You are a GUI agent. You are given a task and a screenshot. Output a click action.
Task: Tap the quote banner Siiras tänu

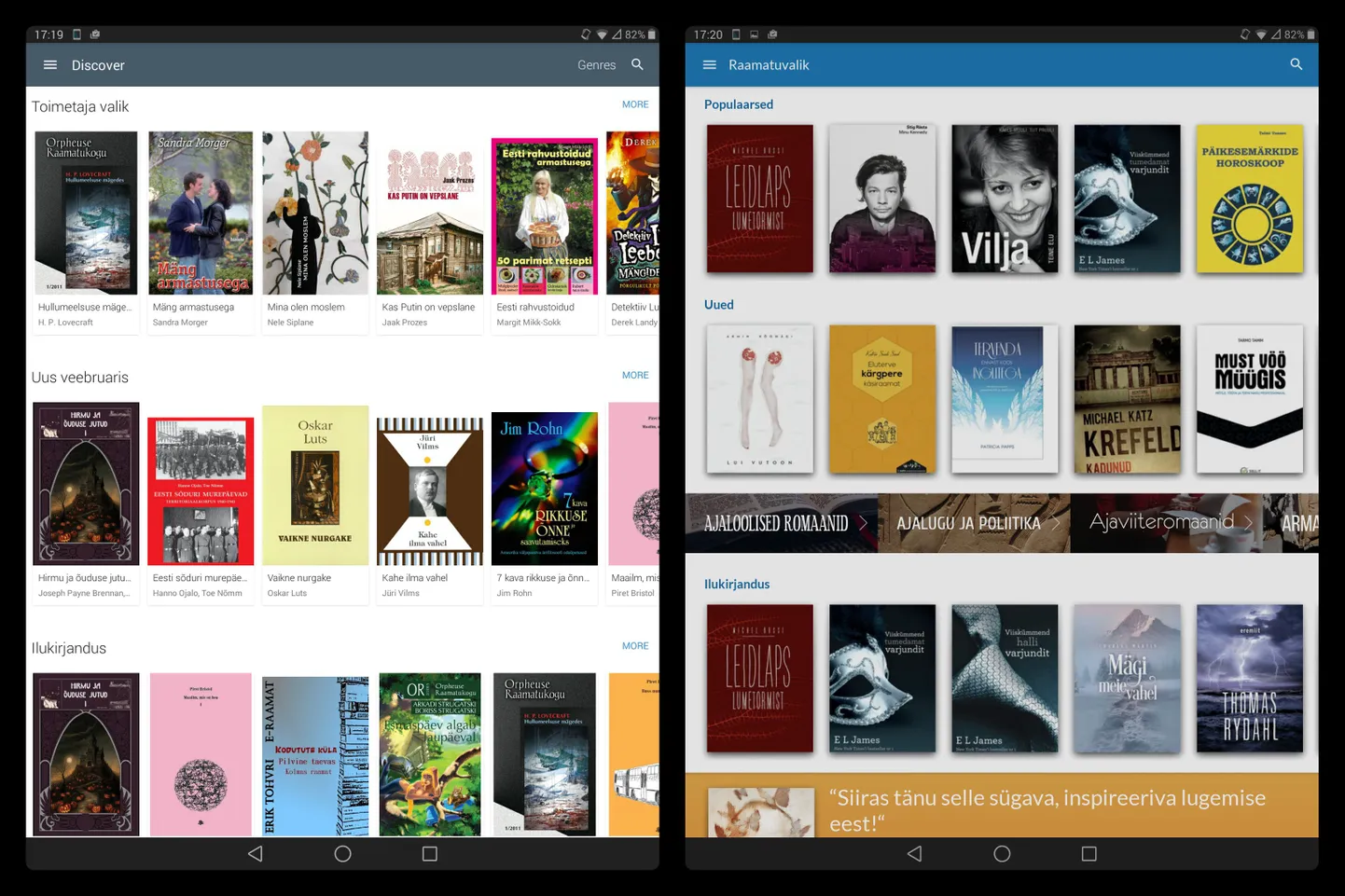click(1002, 806)
